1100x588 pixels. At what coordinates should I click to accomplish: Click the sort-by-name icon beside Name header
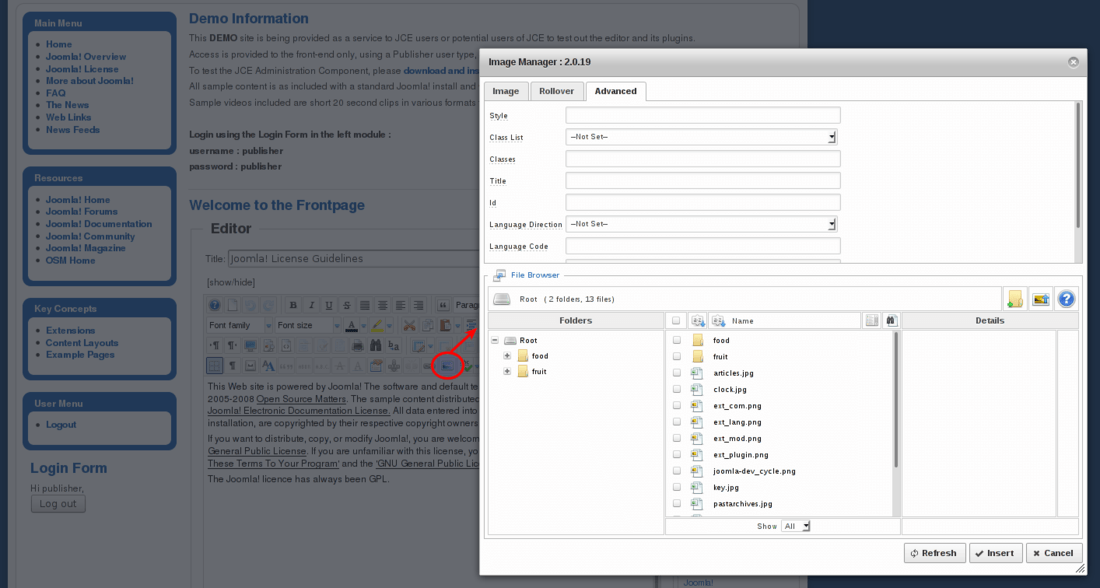pyautogui.click(x=718, y=321)
